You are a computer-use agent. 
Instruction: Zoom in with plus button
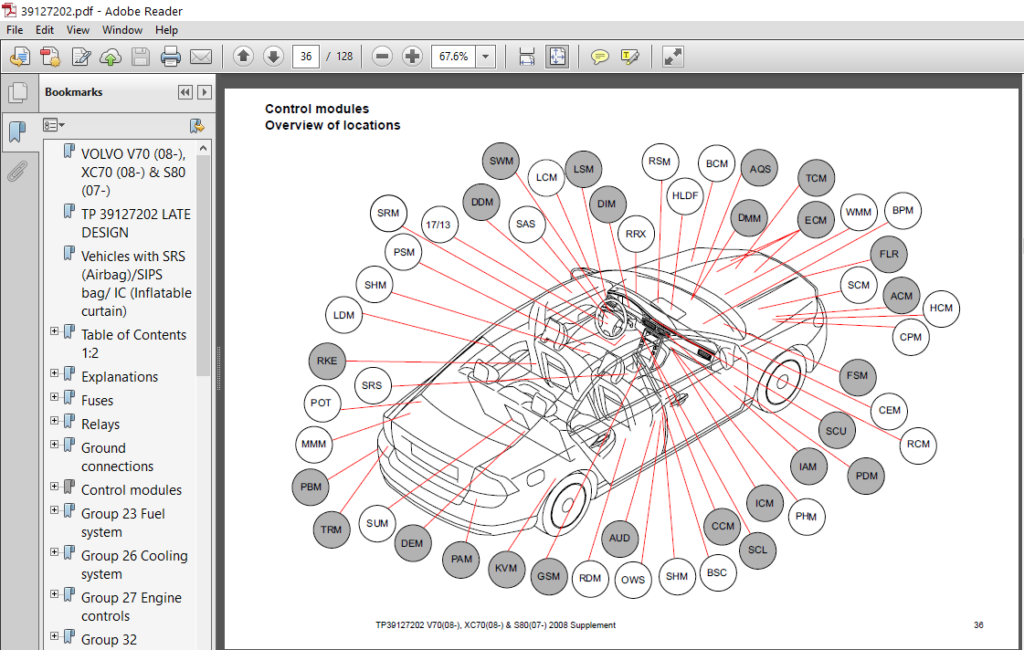pos(412,56)
